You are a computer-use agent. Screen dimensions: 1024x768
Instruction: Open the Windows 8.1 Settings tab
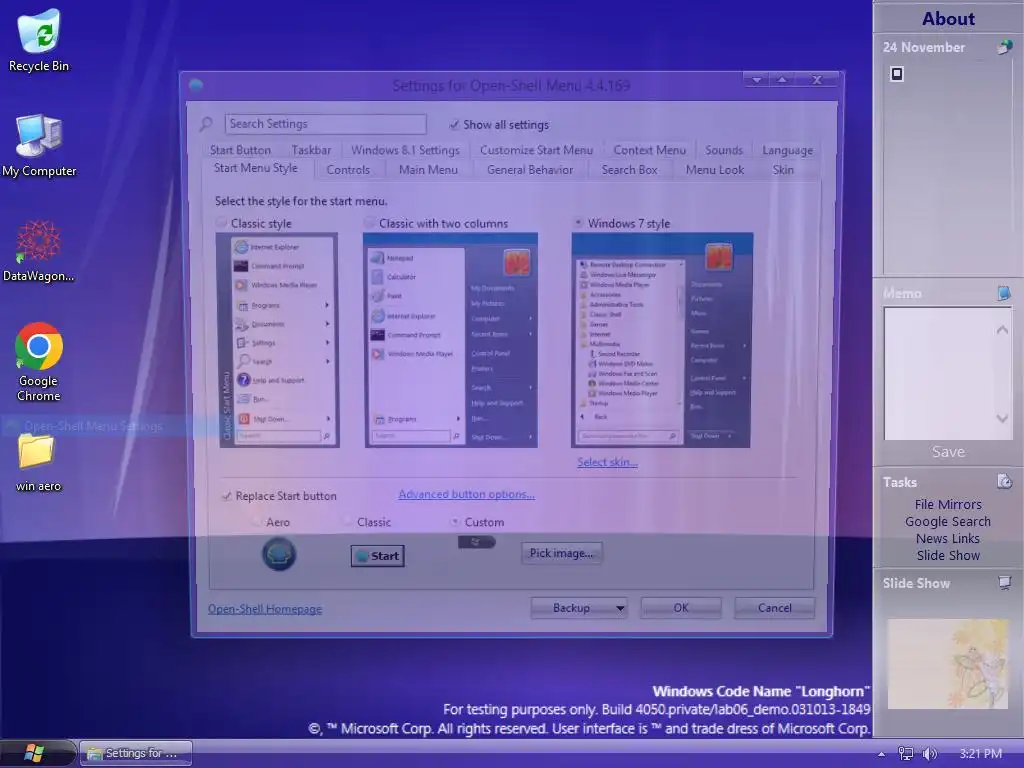(x=406, y=150)
